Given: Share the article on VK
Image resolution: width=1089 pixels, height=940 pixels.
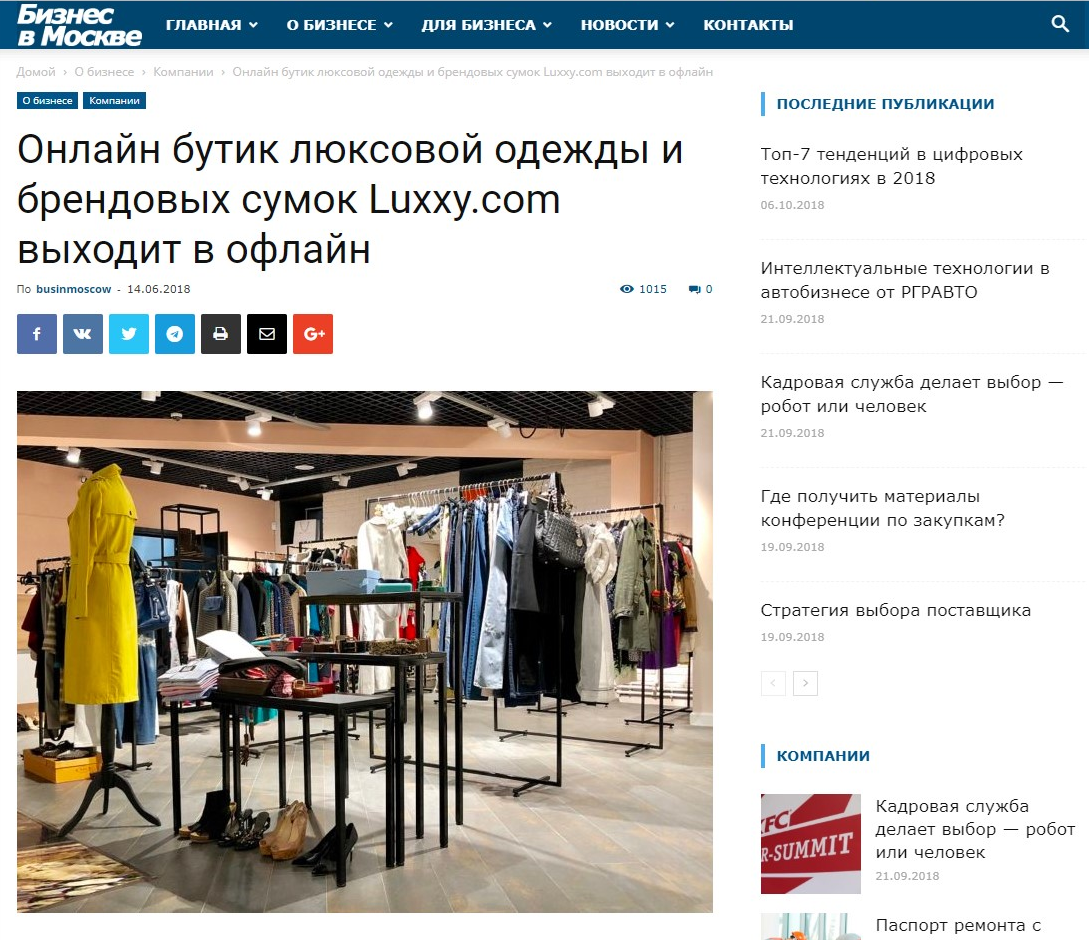Looking at the screenshot, I should coord(83,334).
